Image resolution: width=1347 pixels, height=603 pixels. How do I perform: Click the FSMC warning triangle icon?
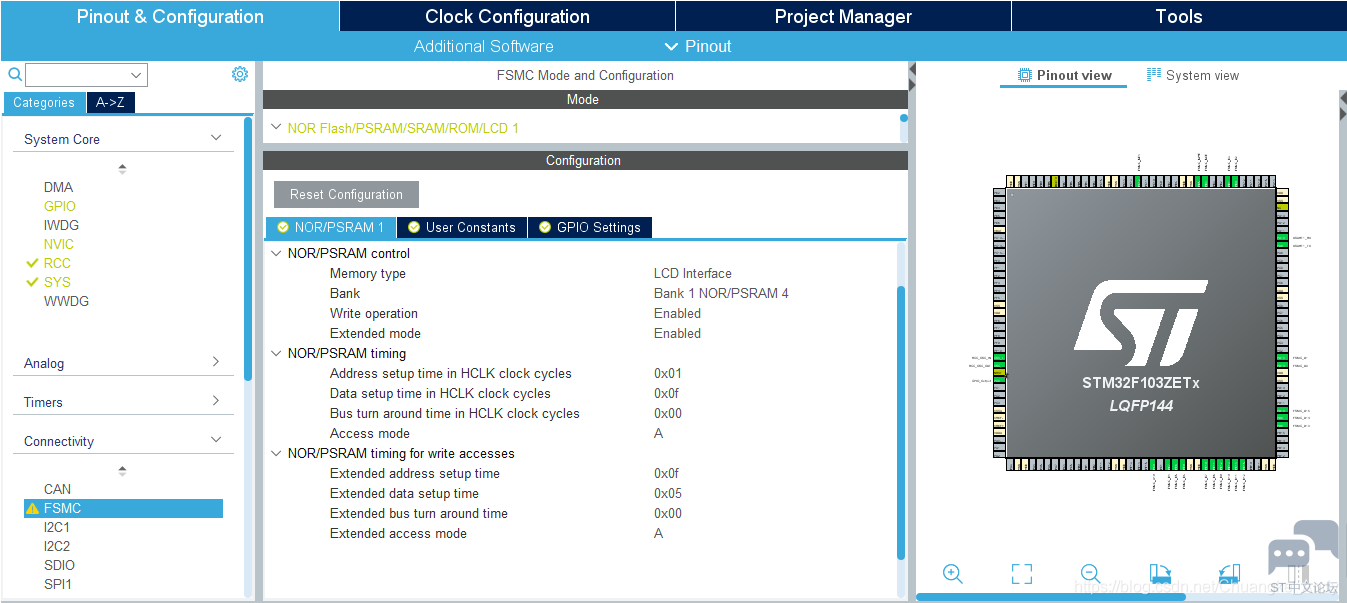point(32,508)
